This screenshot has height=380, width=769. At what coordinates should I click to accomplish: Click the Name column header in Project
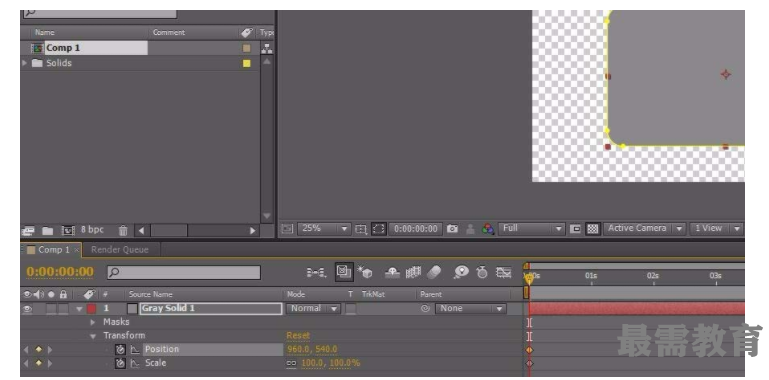[45, 32]
